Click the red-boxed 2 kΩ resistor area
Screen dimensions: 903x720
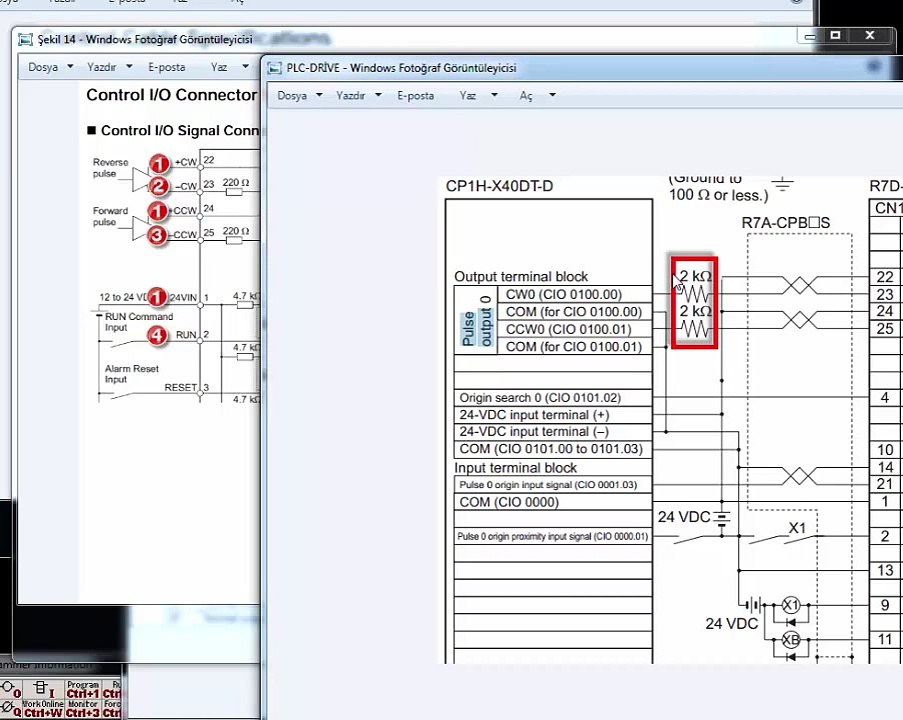[x=695, y=303]
